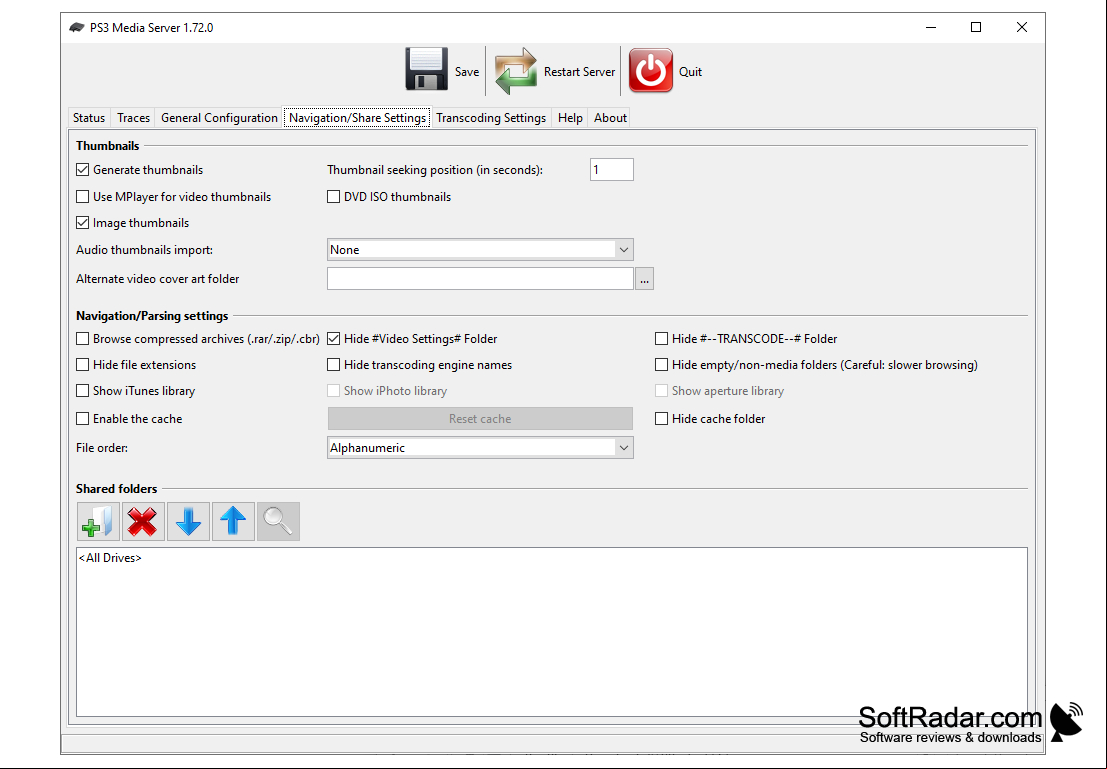Check Hide transcoding engine names
The width and height of the screenshot is (1107, 769).
(x=333, y=364)
